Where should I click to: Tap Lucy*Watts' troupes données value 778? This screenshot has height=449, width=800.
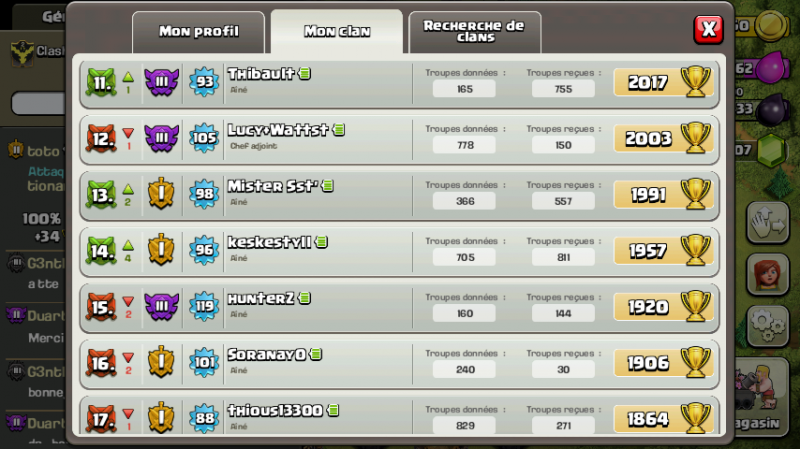pos(464,145)
